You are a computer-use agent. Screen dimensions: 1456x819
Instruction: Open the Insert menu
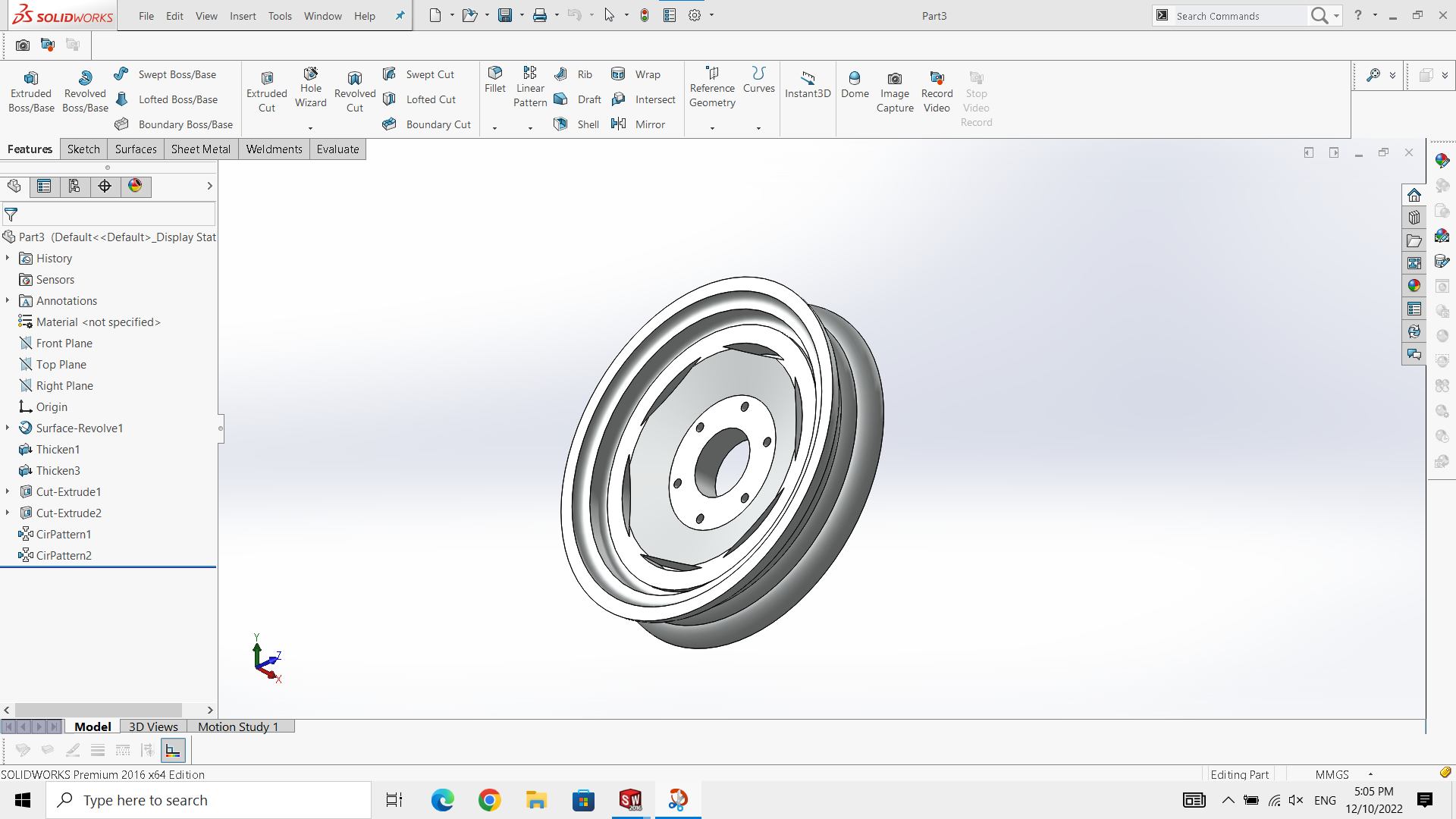pyautogui.click(x=243, y=16)
